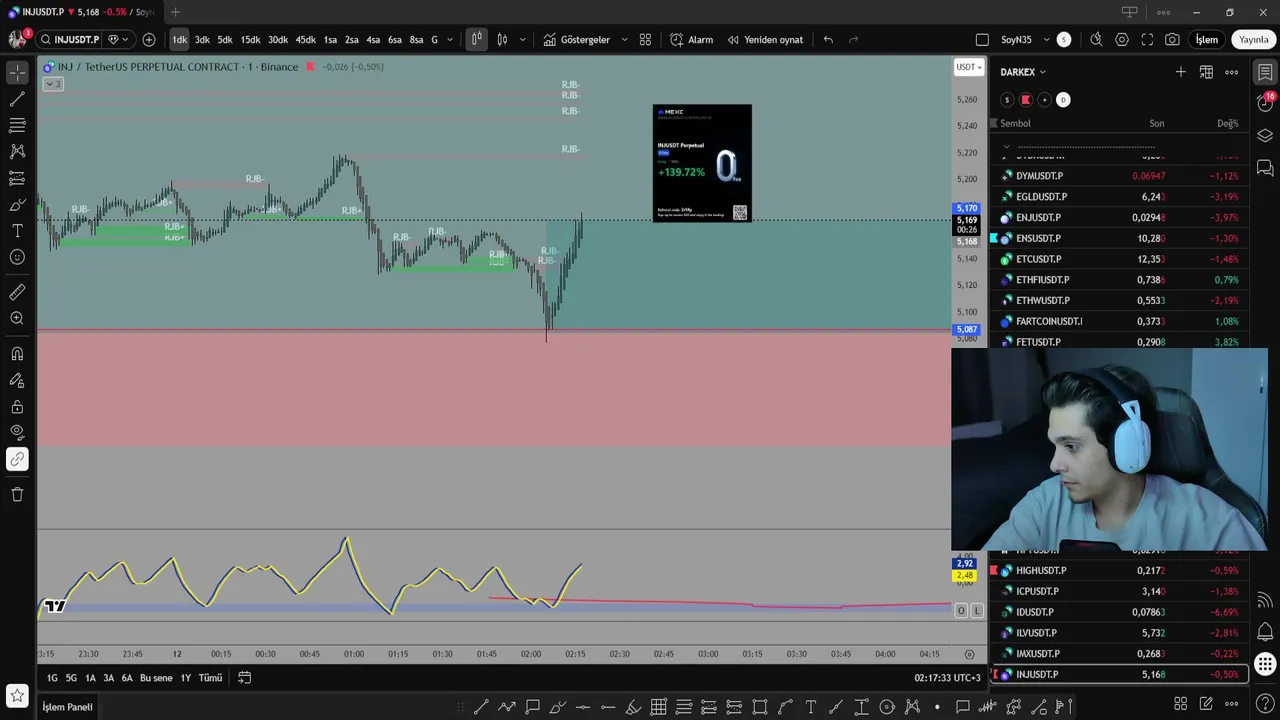Open the indicator templates grid
This screenshot has width=1280, height=720.
[x=645, y=40]
